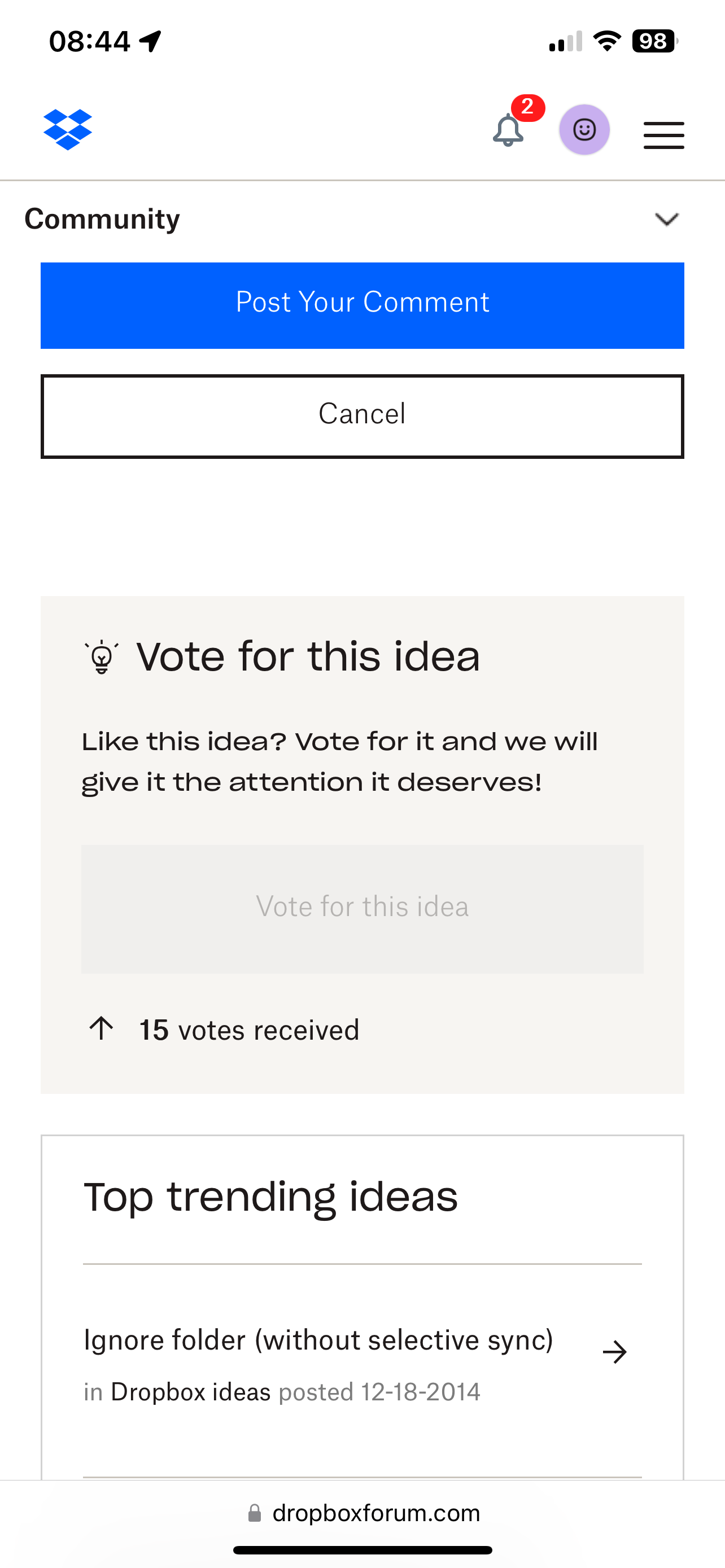Tap the dropboxforum.com address bar
725x1568 pixels.
point(375,1513)
